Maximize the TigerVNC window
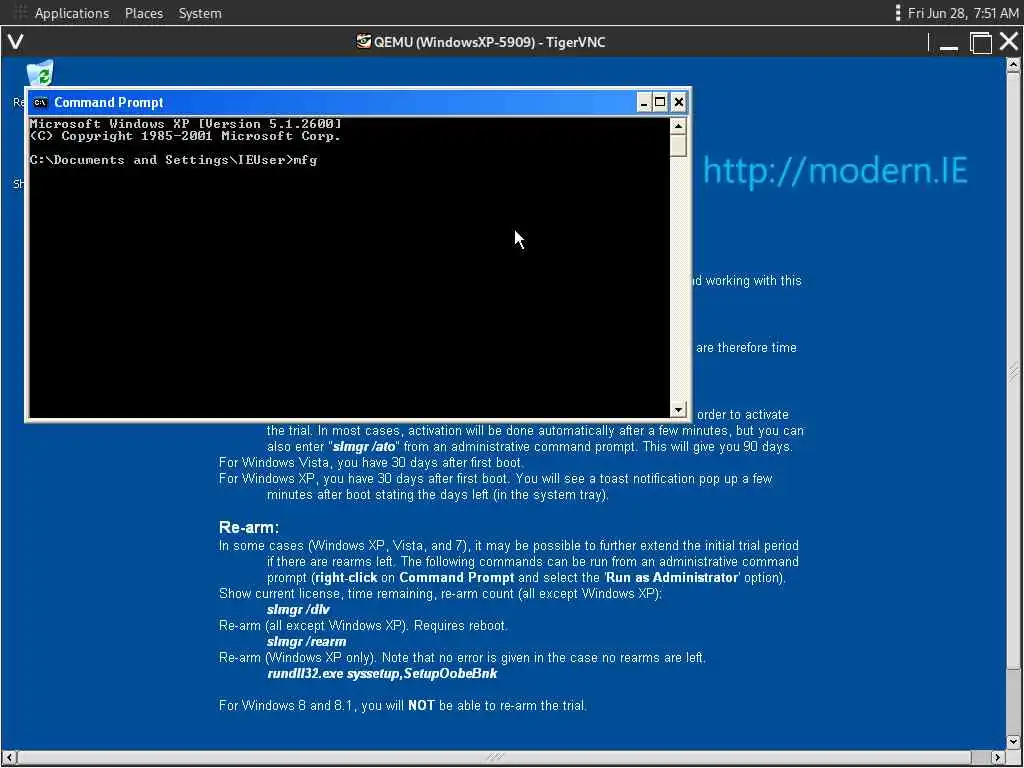This screenshot has width=1024, height=768. point(980,43)
